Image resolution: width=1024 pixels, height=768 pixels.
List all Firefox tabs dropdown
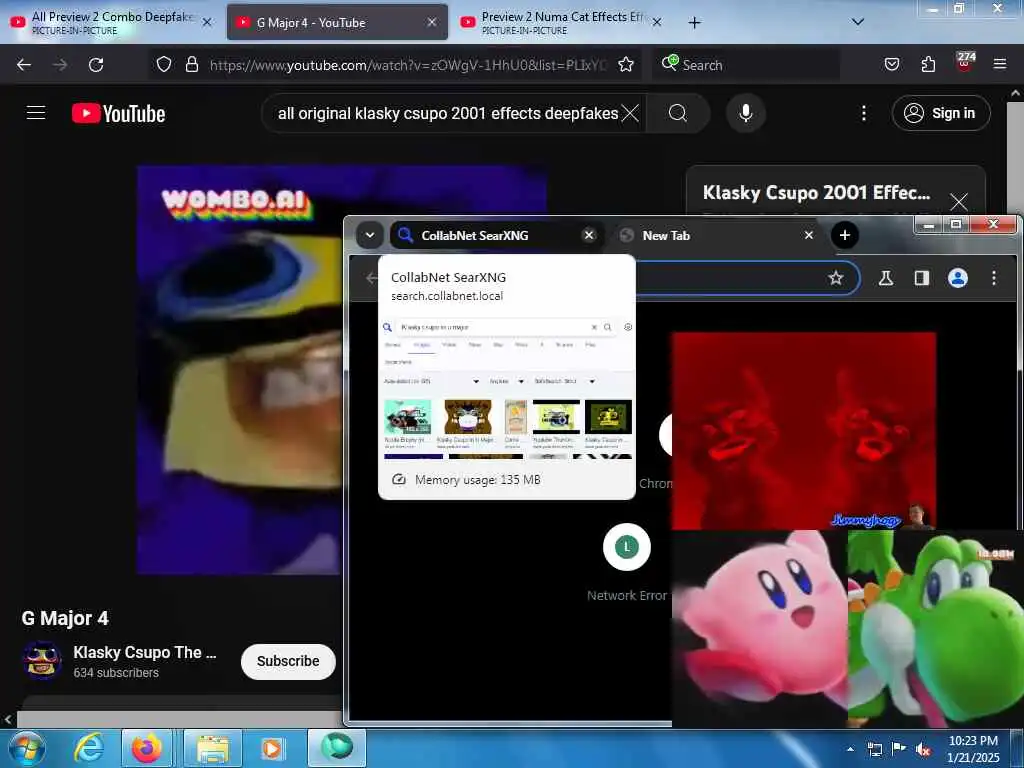[857, 22]
